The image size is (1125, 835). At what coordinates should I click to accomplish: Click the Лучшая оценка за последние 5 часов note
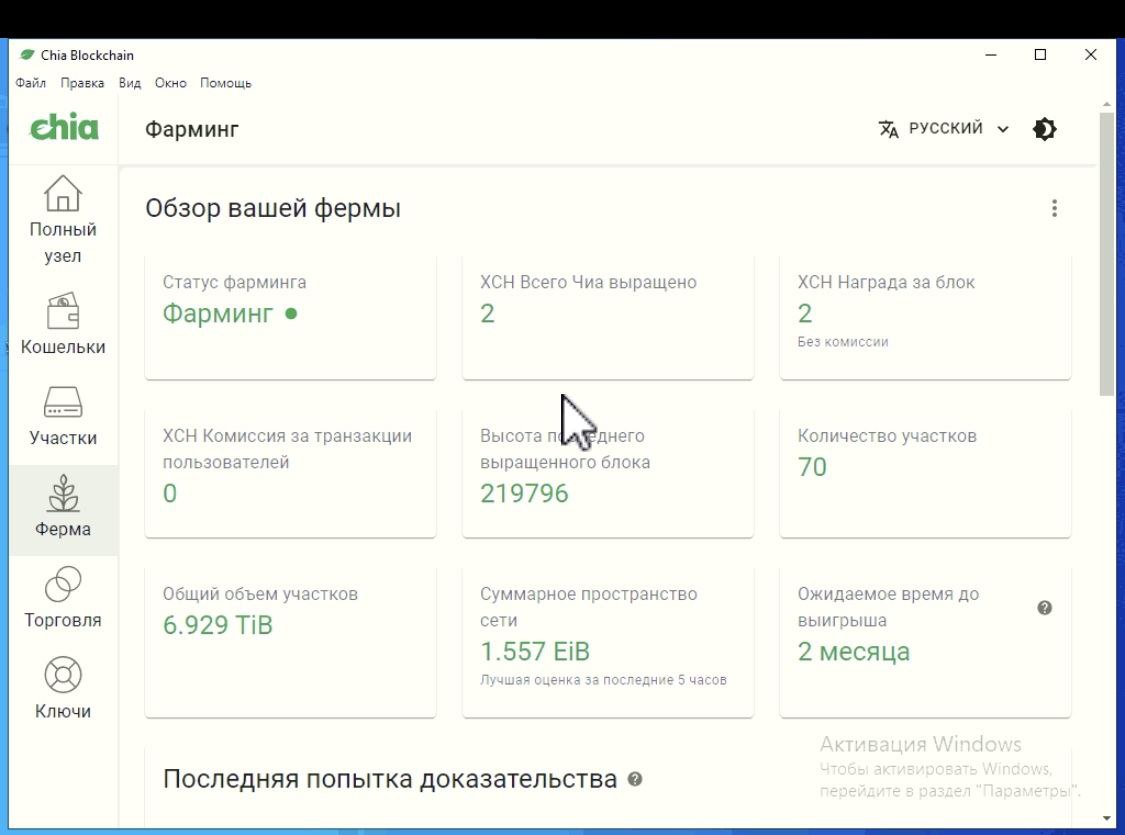603,680
